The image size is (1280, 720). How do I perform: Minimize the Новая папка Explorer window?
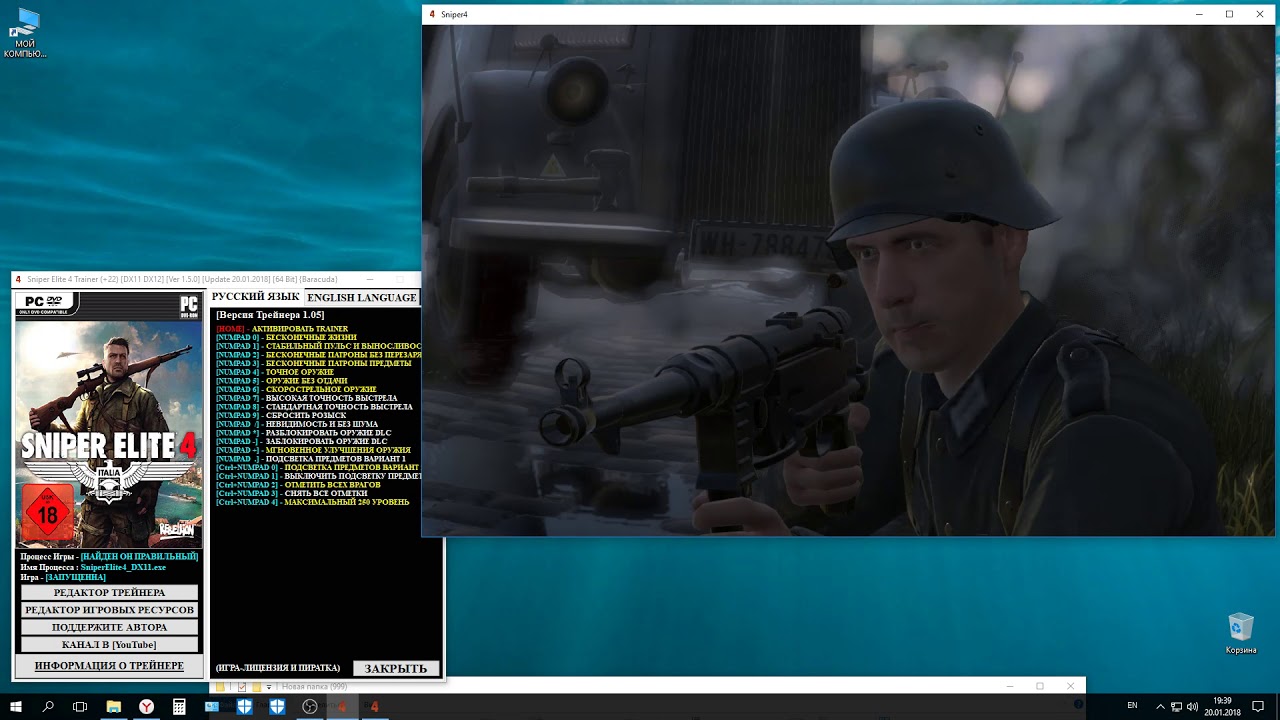pos(1010,686)
